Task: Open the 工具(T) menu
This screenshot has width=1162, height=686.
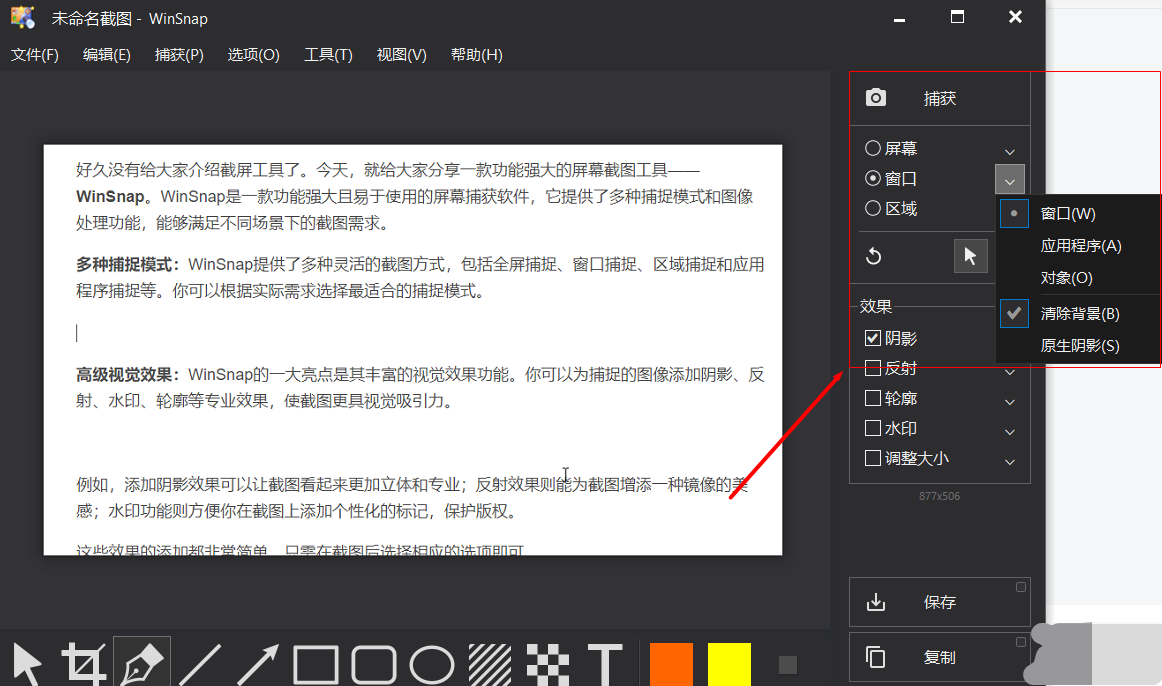Action: point(328,55)
